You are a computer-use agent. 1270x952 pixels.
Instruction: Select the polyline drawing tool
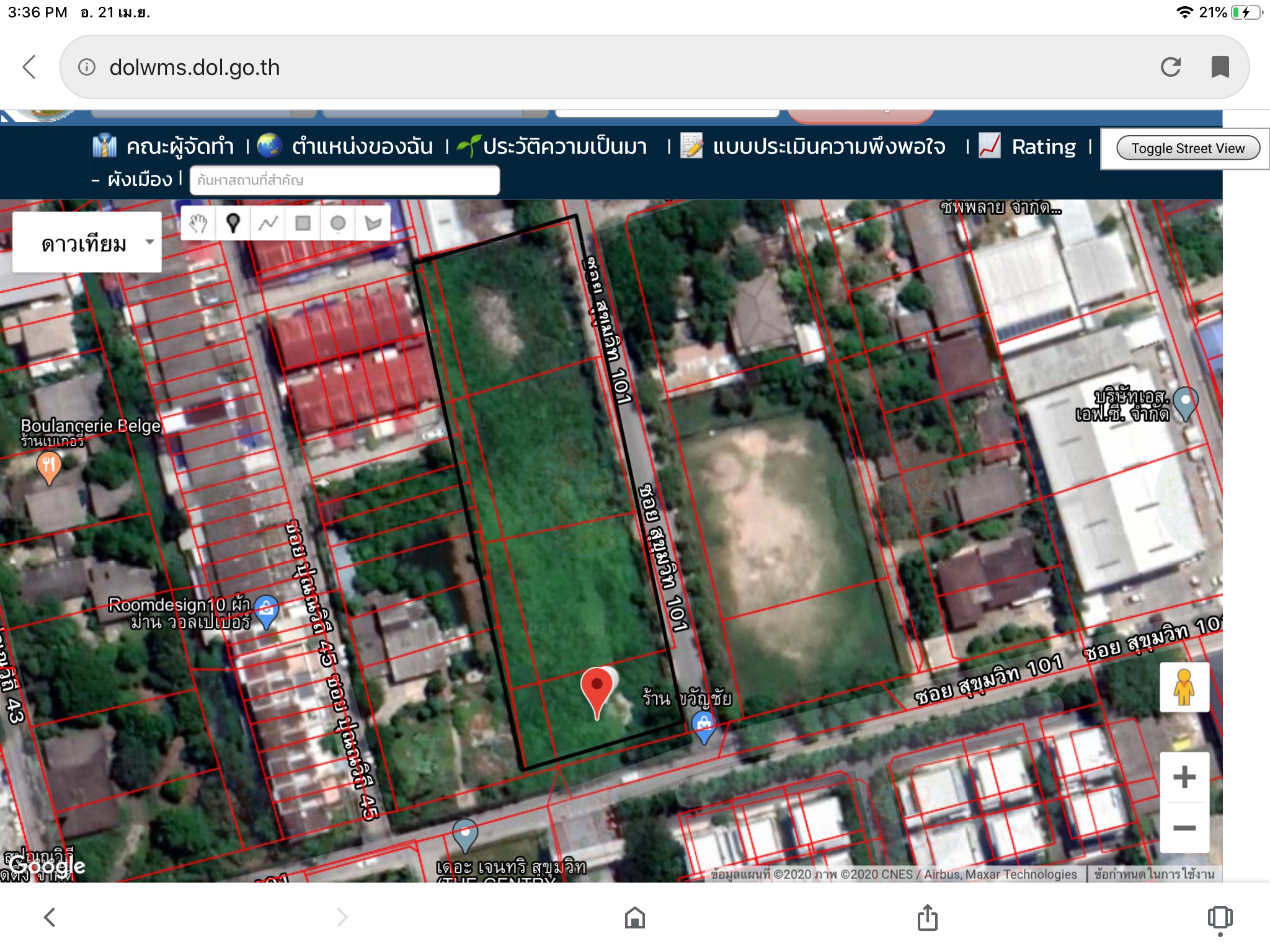(268, 223)
